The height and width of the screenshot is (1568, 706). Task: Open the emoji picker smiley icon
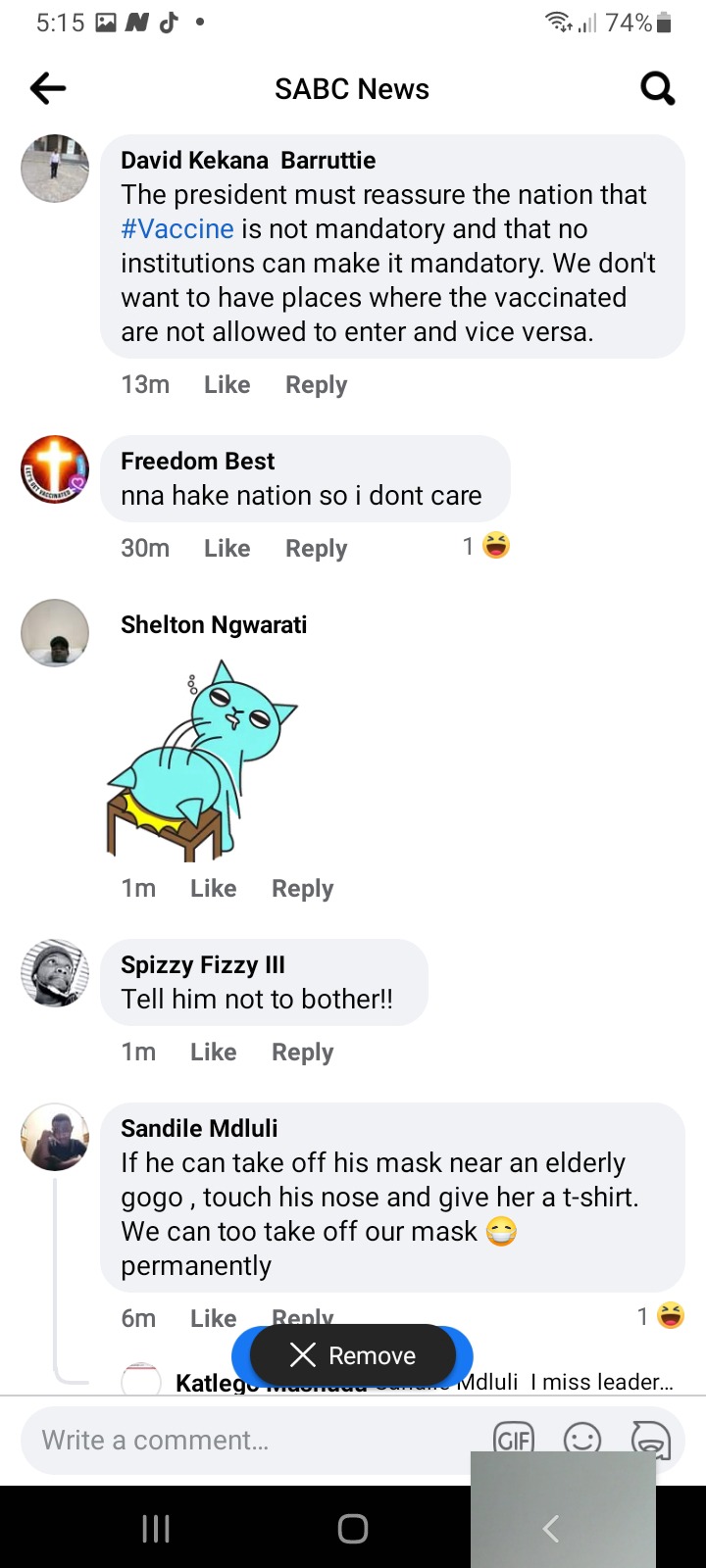(582, 1439)
